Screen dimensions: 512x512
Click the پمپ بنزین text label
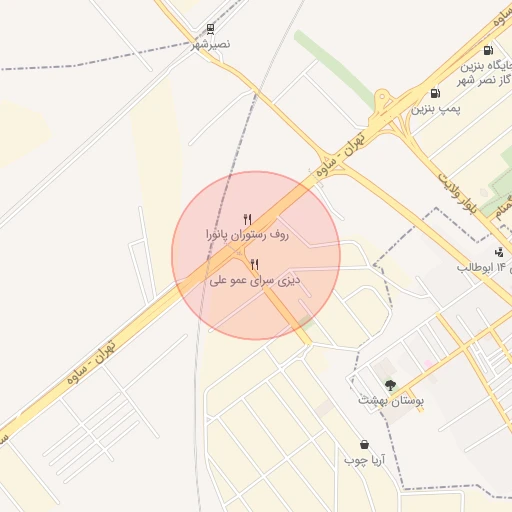[x=435, y=109]
